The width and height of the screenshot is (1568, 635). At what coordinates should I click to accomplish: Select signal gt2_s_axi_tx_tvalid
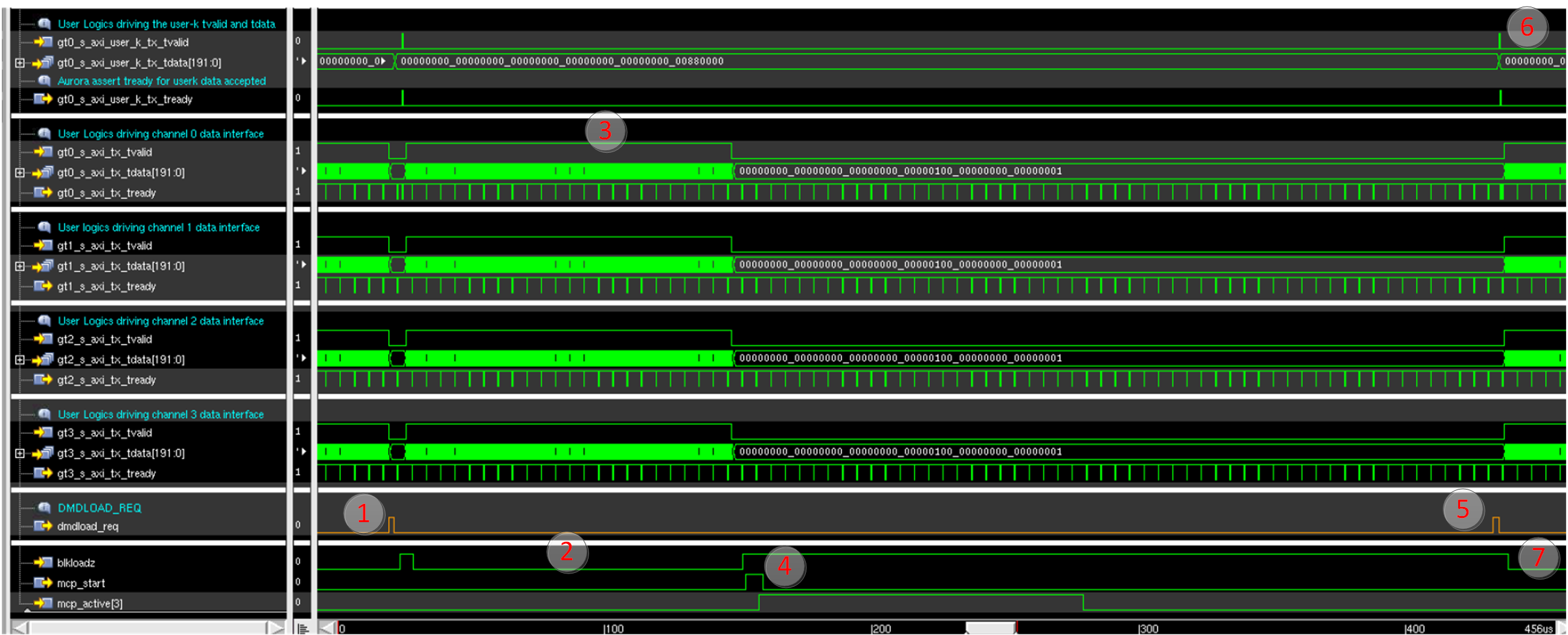(104, 339)
